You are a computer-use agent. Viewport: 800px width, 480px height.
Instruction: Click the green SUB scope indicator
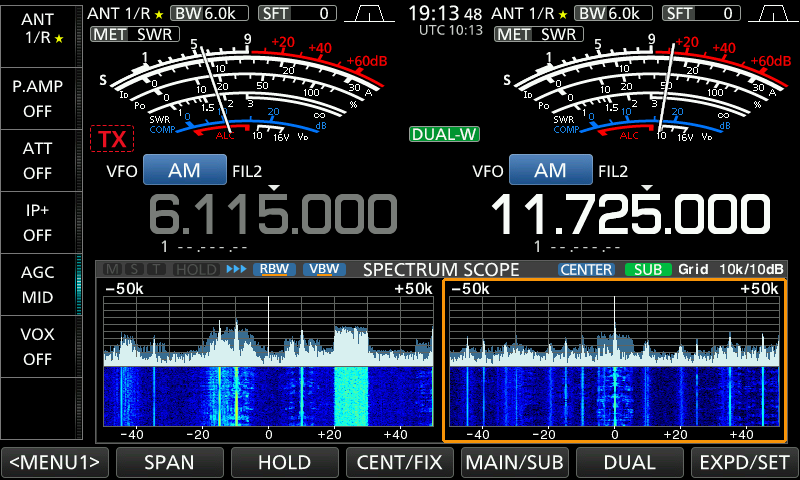click(648, 269)
